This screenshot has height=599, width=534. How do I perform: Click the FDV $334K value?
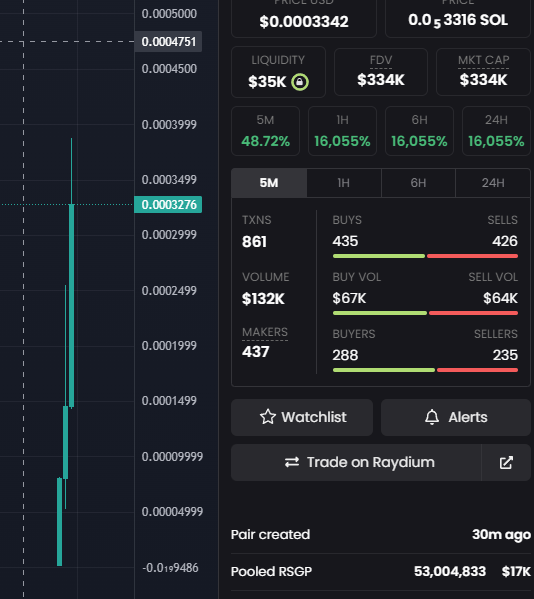(381, 80)
